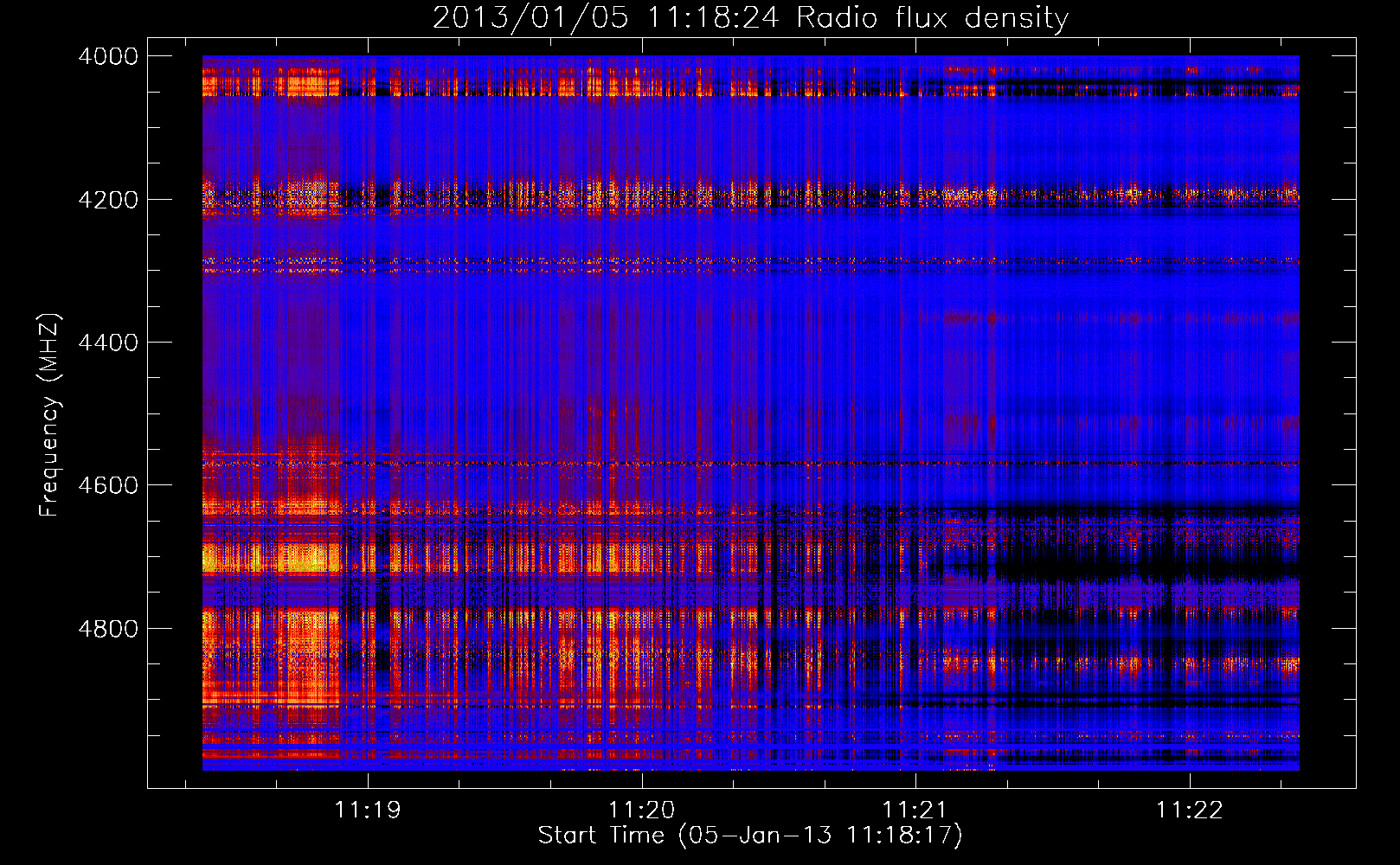Click the 11:19 time axis label
The height and width of the screenshot is (865, 1400).
[368, 810]
